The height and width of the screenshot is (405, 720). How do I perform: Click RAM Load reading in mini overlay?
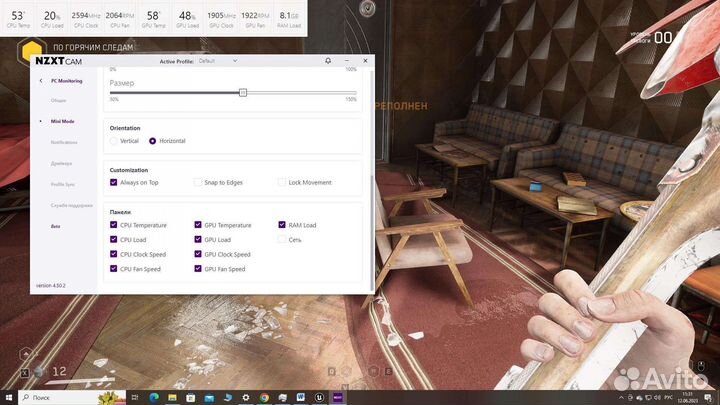[x=289, y=19]
